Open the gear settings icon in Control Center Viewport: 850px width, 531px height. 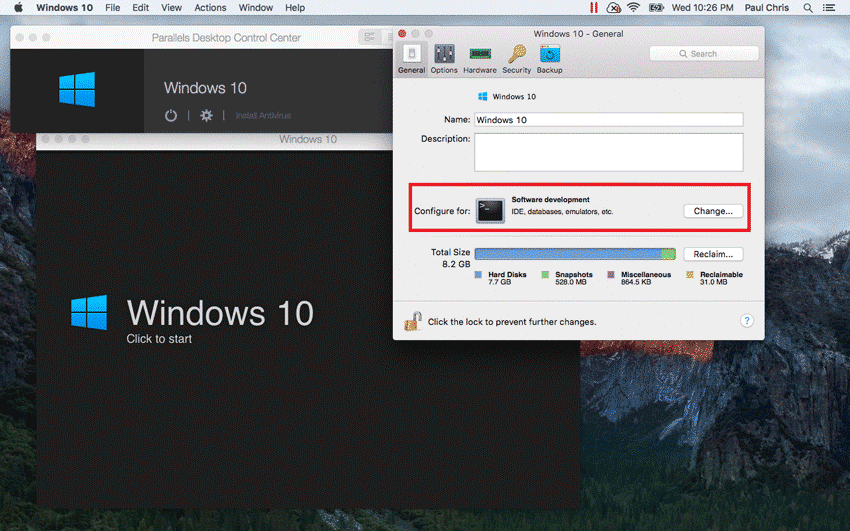(x=206, y=115)
